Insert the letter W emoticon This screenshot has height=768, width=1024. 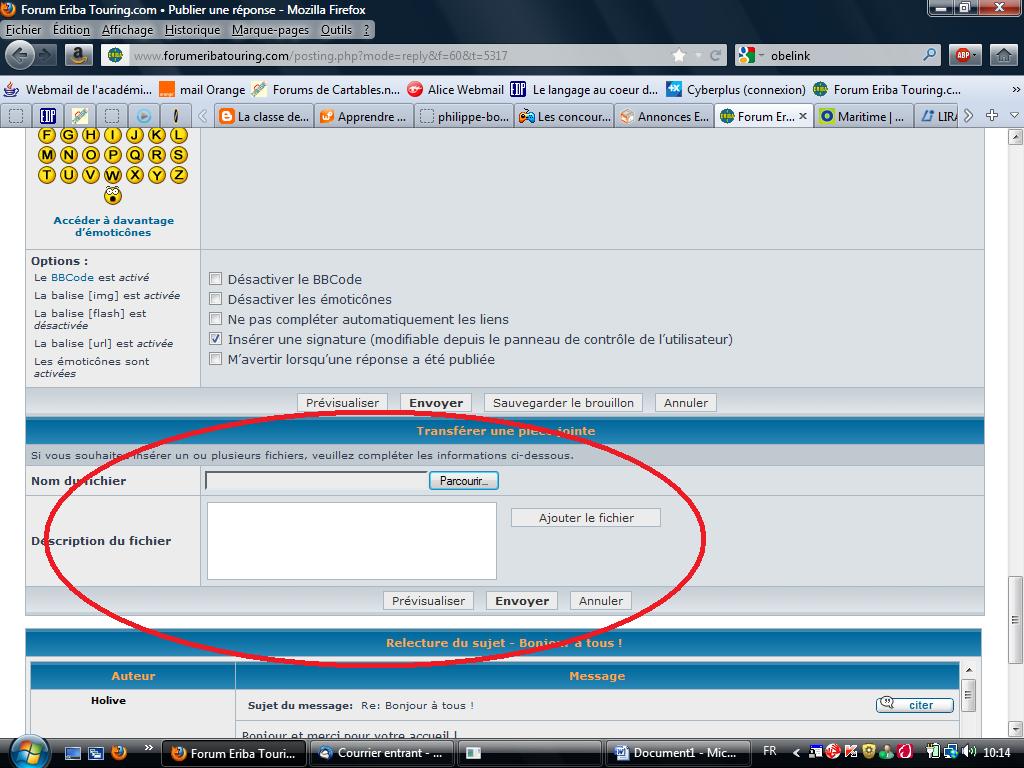coord(112,175)
